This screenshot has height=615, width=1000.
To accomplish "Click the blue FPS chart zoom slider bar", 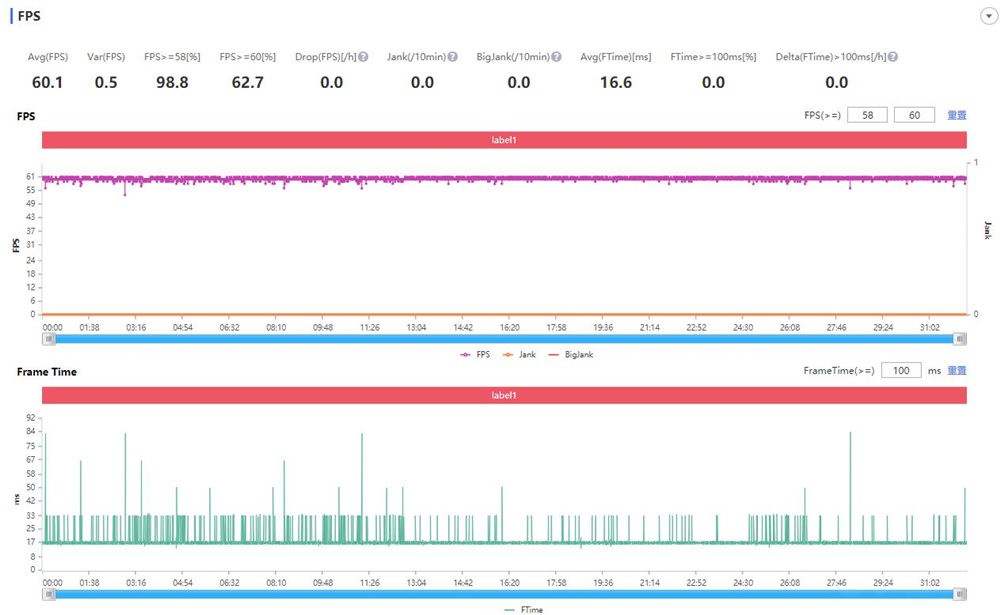I will coord(504,339).
